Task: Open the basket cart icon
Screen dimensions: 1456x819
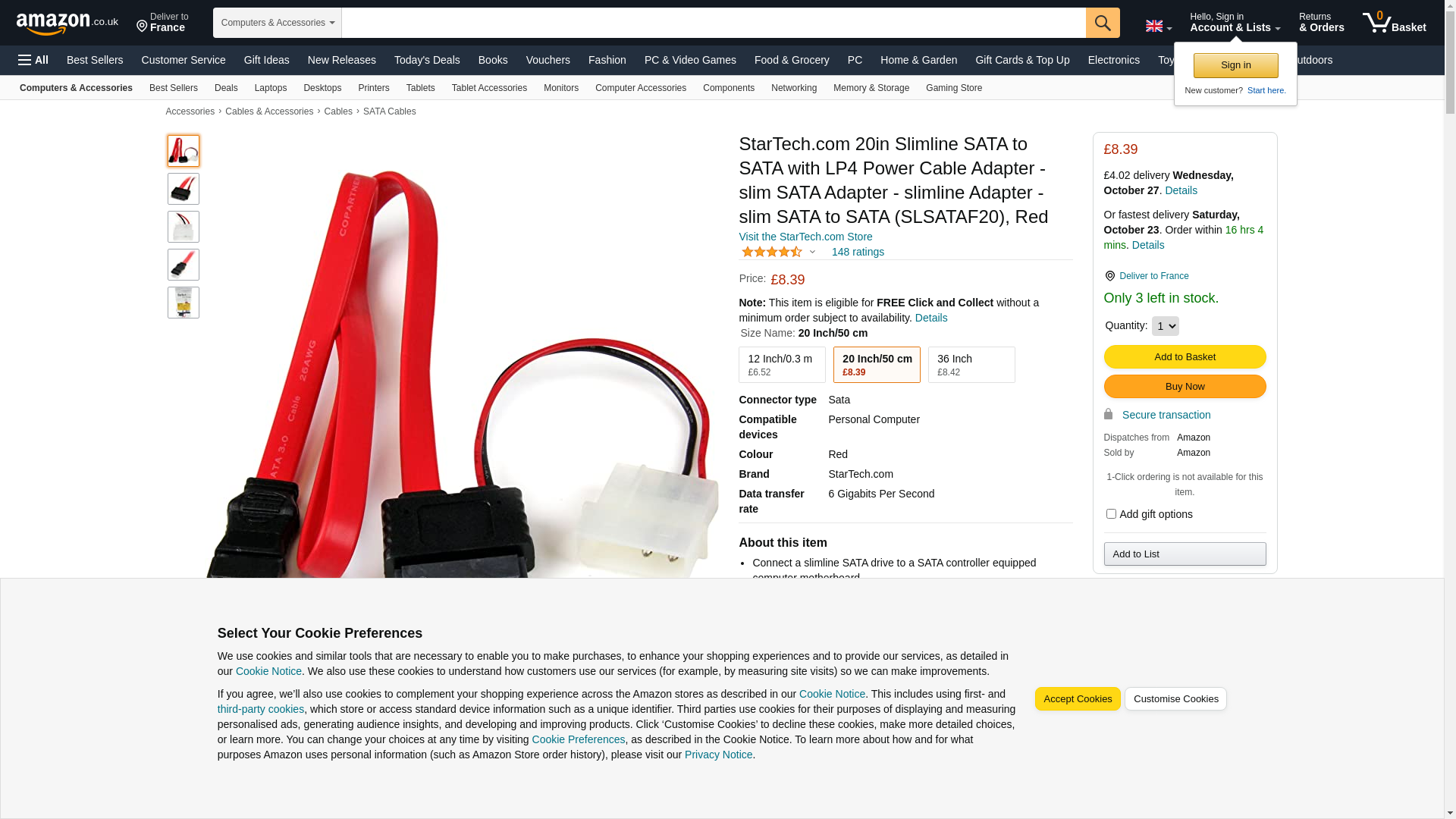Action: tap(1394, 22)
